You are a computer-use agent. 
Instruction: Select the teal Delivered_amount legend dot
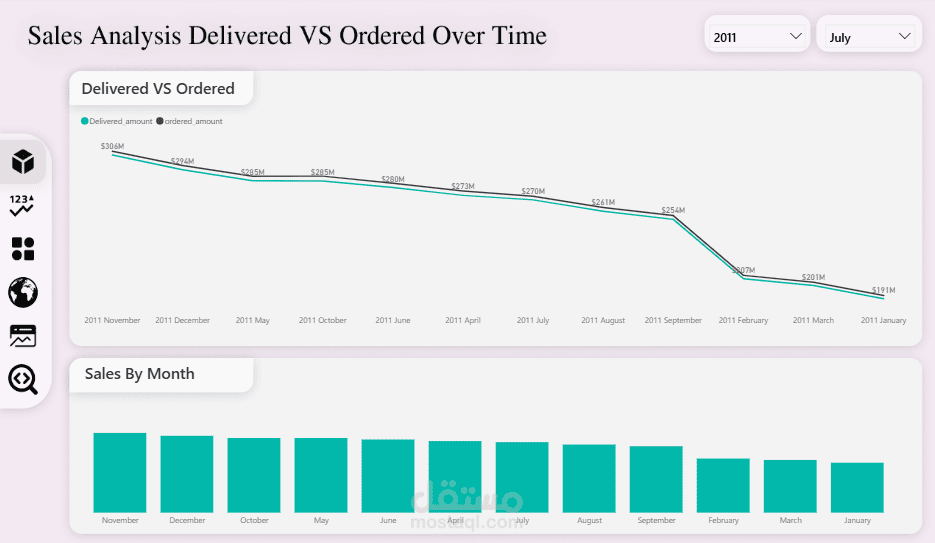pos(85,121)
